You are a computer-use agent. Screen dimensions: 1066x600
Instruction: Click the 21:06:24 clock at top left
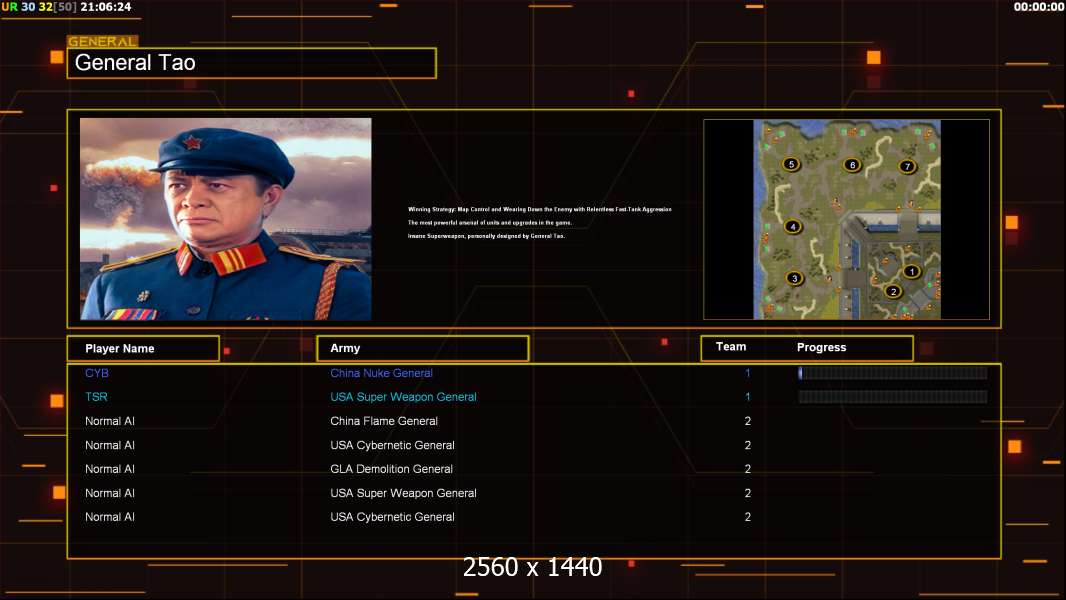(105, 7)
